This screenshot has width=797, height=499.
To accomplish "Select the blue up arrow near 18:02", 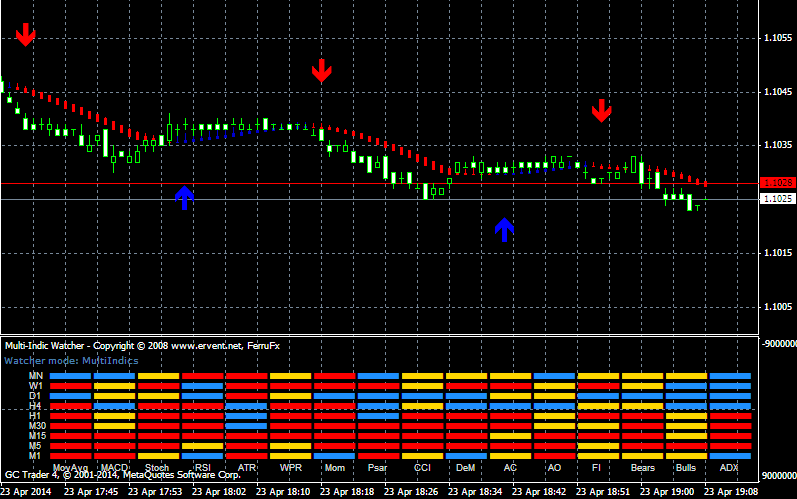I will [x=184, y=197].
